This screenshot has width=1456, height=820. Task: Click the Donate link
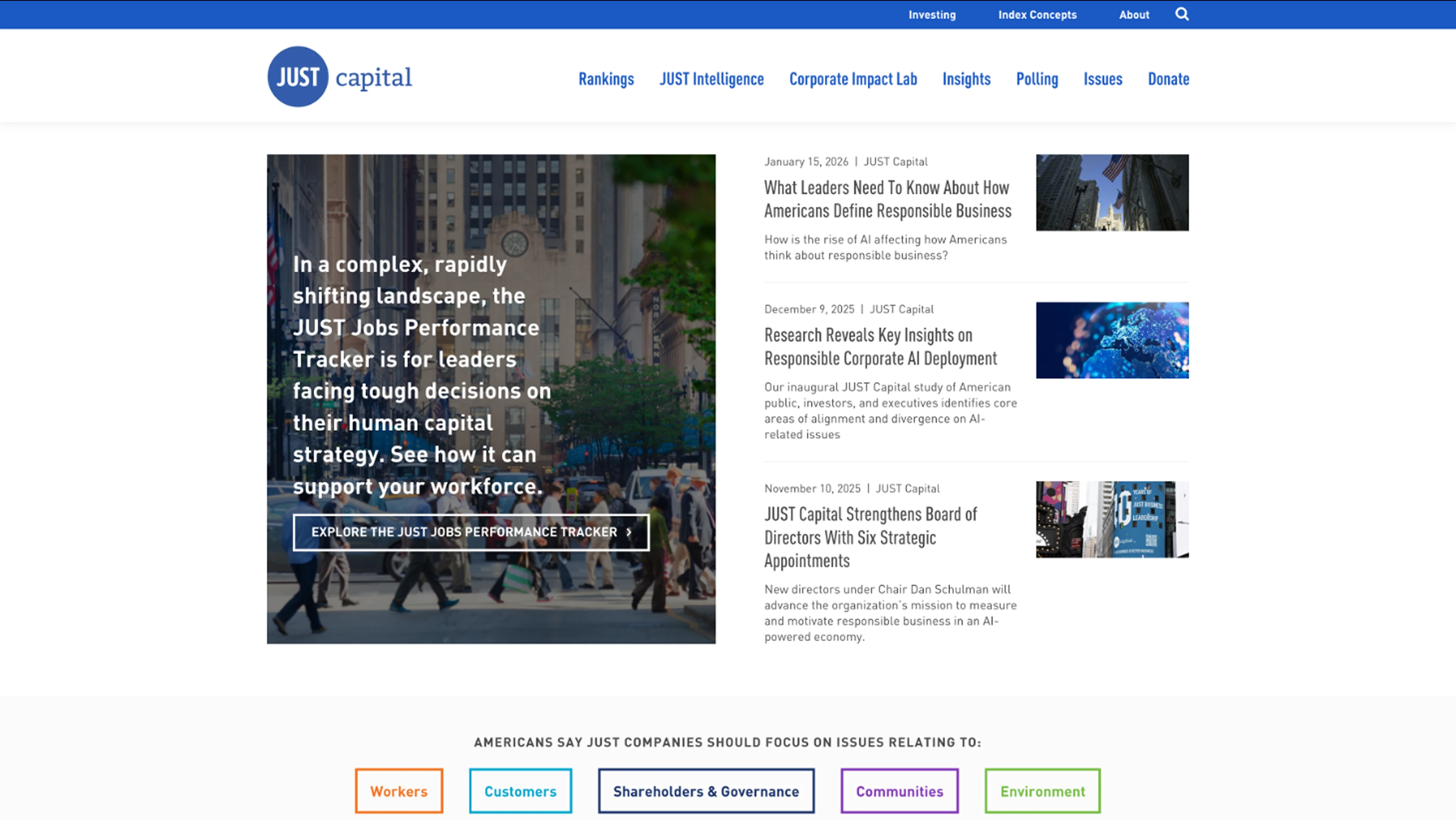coord(1168,79)
